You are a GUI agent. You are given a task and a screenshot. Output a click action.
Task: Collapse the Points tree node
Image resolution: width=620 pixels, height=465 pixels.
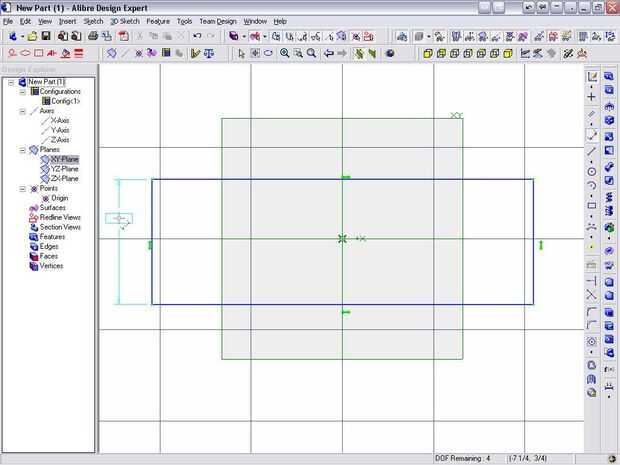pos(23,189)
